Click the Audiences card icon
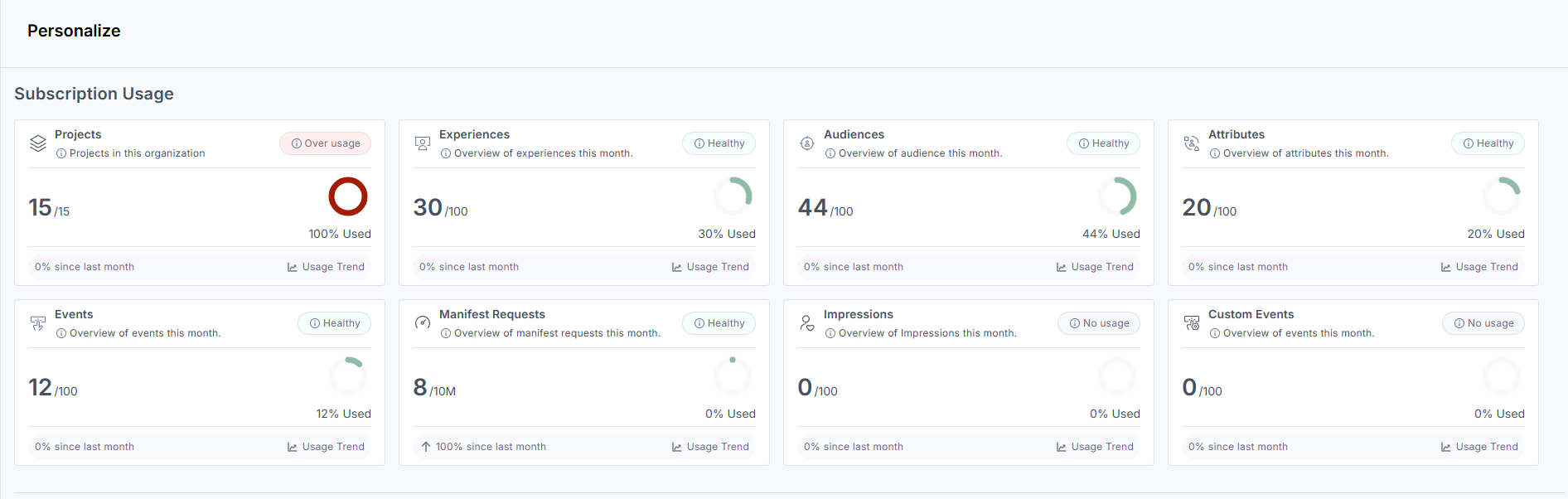 coord(807,143)
